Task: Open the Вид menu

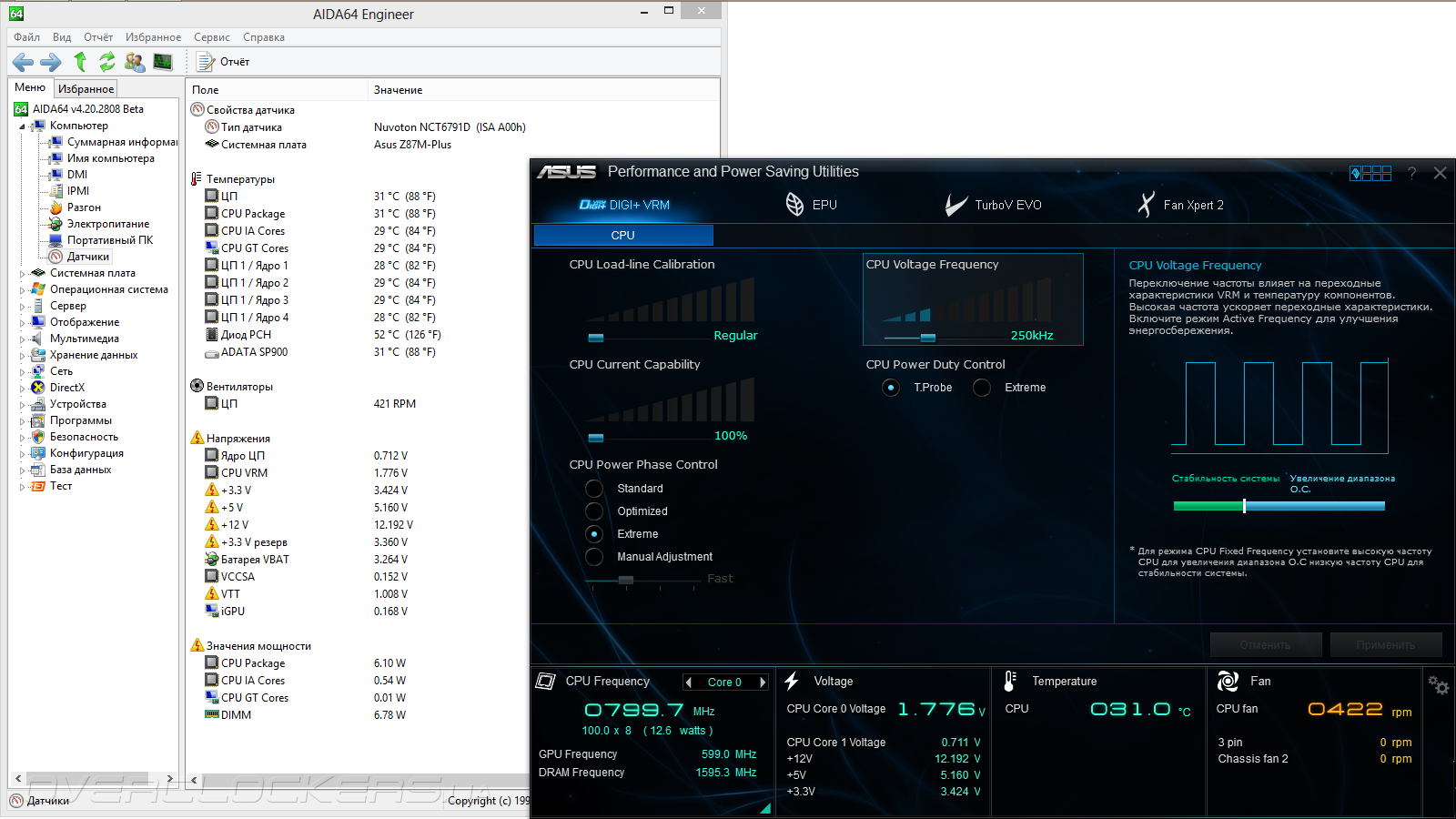Action: coord(62,37)
